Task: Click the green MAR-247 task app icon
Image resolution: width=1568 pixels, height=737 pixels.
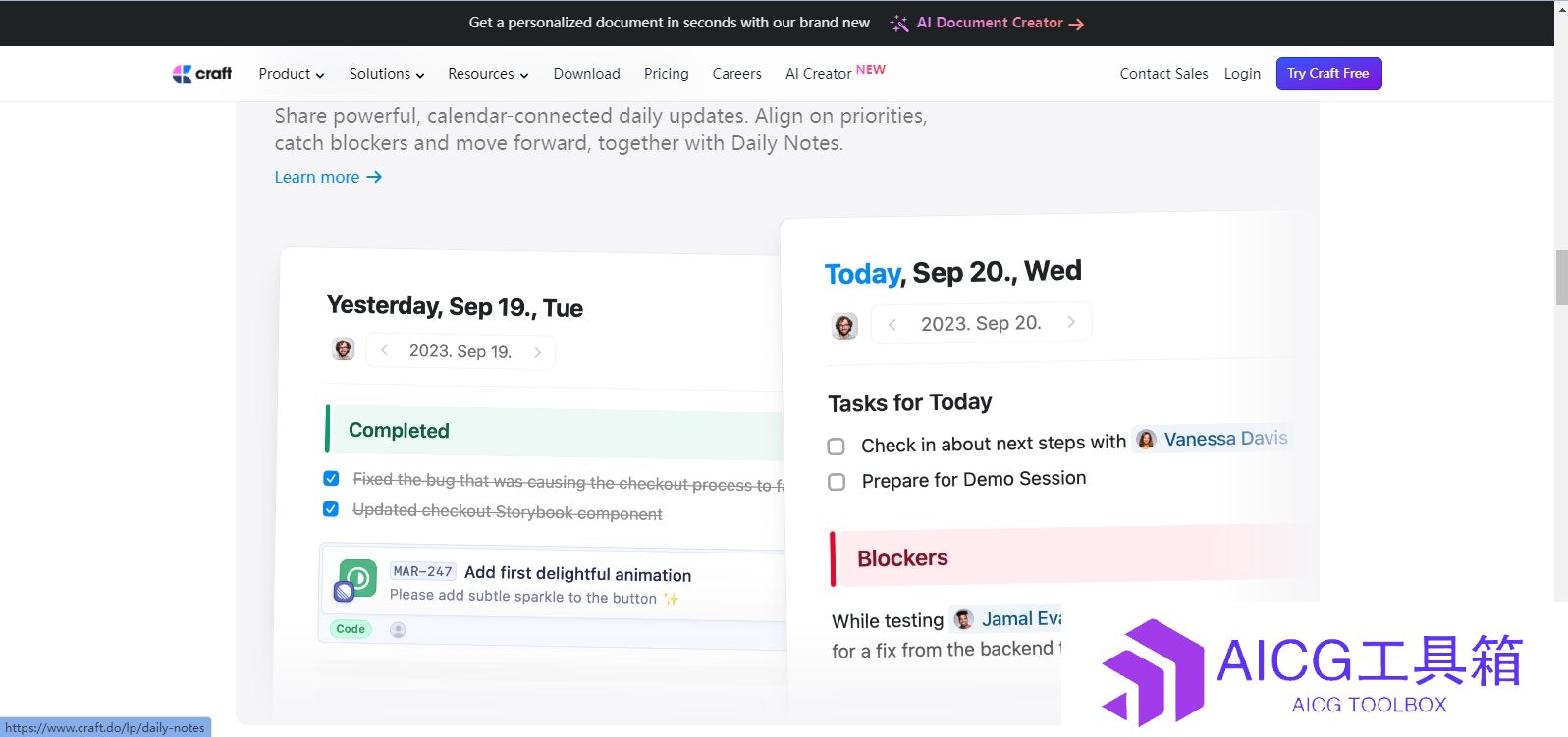Action: pos(357,579)
